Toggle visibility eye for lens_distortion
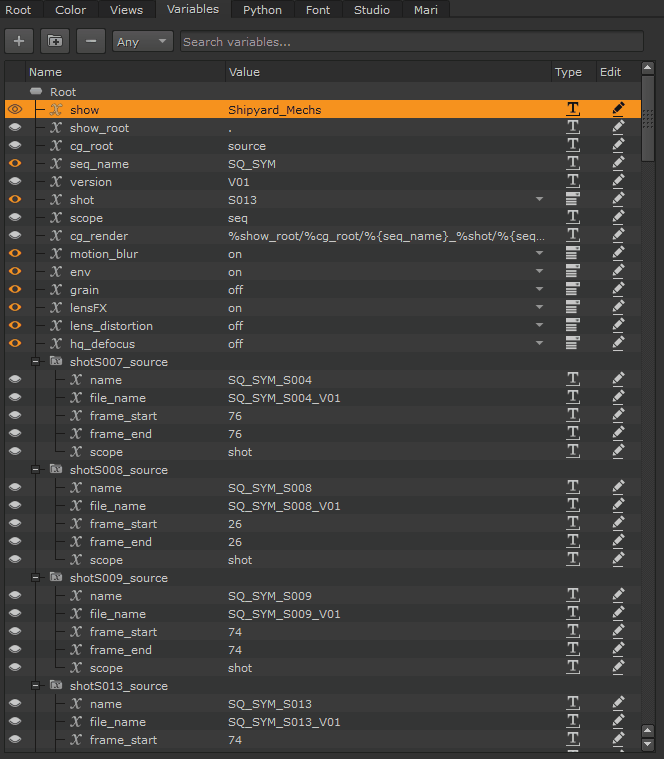The image size is (664, 759). click(x=15, y=326)
